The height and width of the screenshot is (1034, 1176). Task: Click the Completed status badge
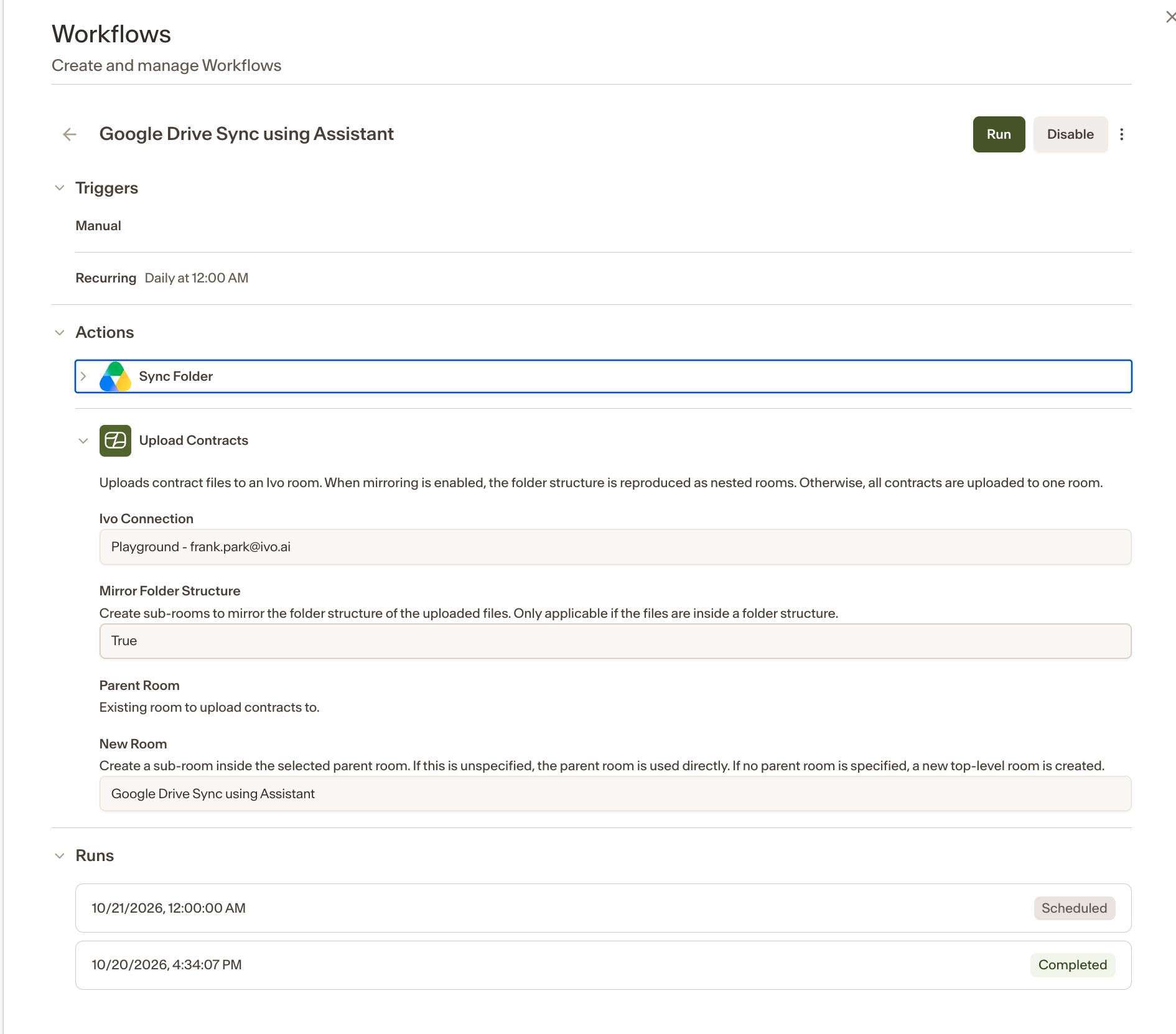[x=1073, y=965]
